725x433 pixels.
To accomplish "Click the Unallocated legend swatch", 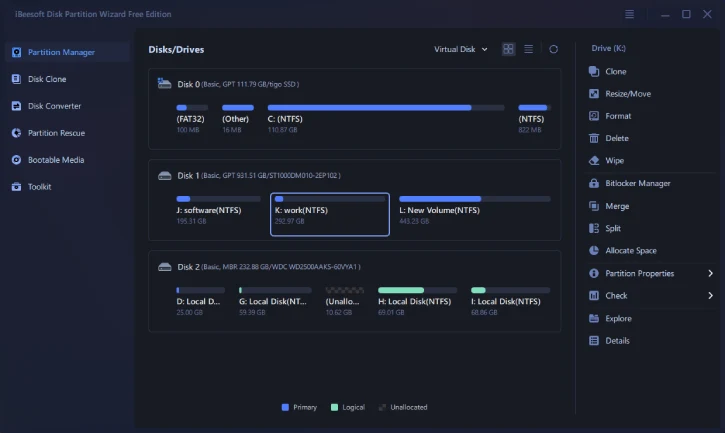I will click(x=382, y=407).
